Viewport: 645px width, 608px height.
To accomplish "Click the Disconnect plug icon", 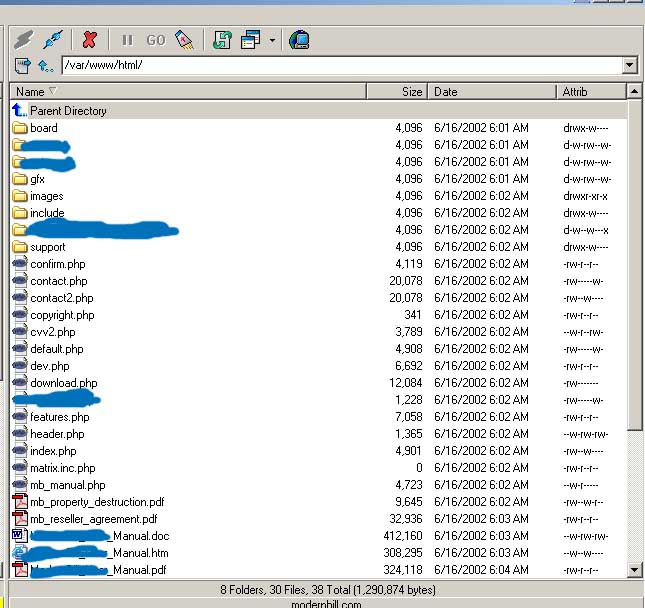I will [x=52, y=40].
